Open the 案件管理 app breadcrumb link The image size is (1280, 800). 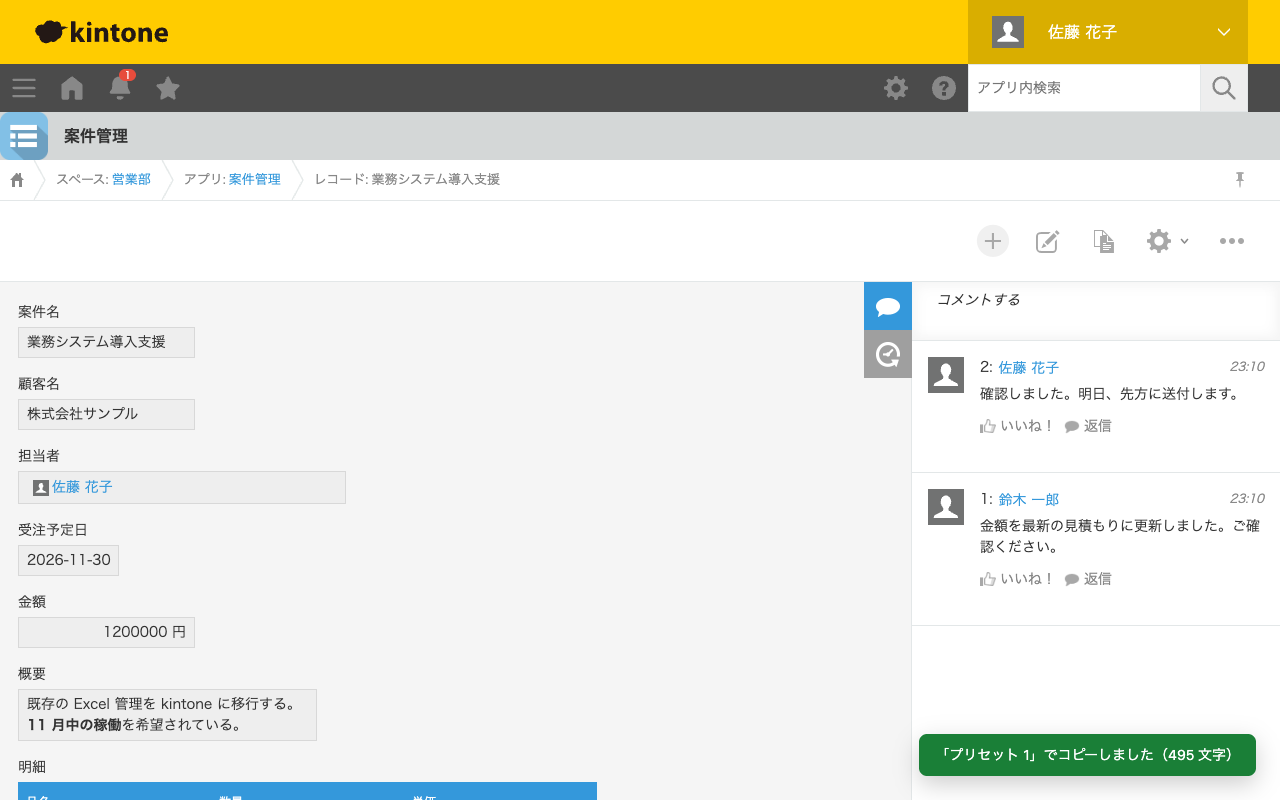tap(255, 180)
